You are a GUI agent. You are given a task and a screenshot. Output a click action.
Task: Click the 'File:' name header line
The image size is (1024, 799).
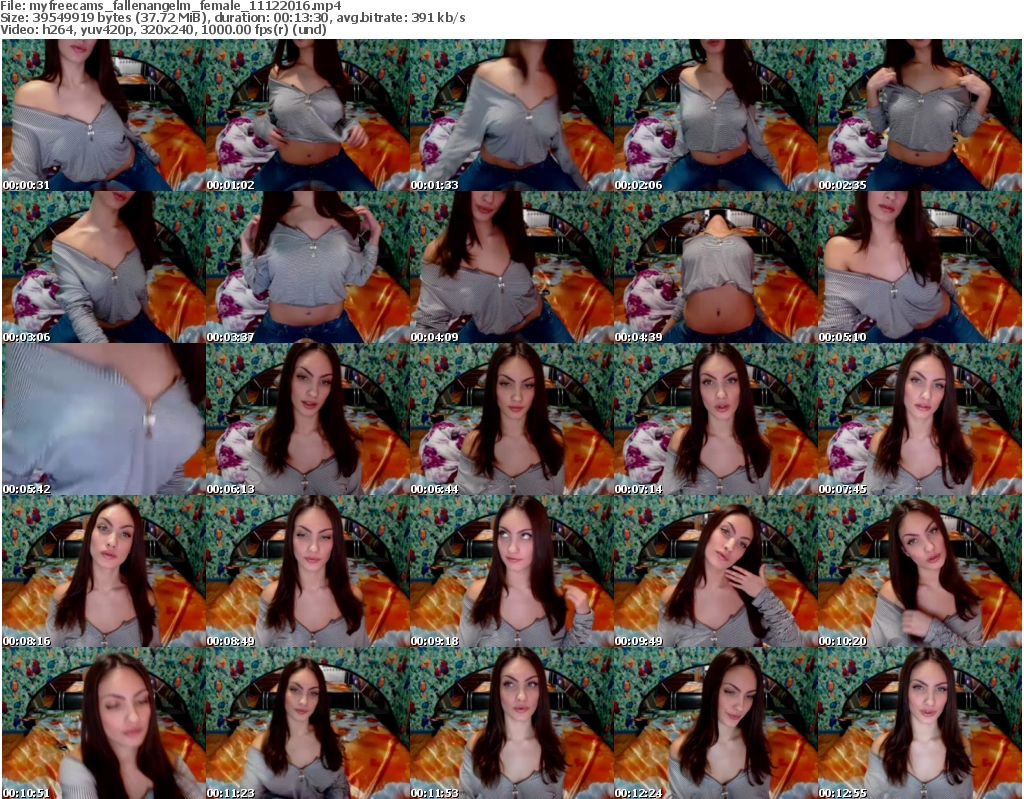pos(170,6)
